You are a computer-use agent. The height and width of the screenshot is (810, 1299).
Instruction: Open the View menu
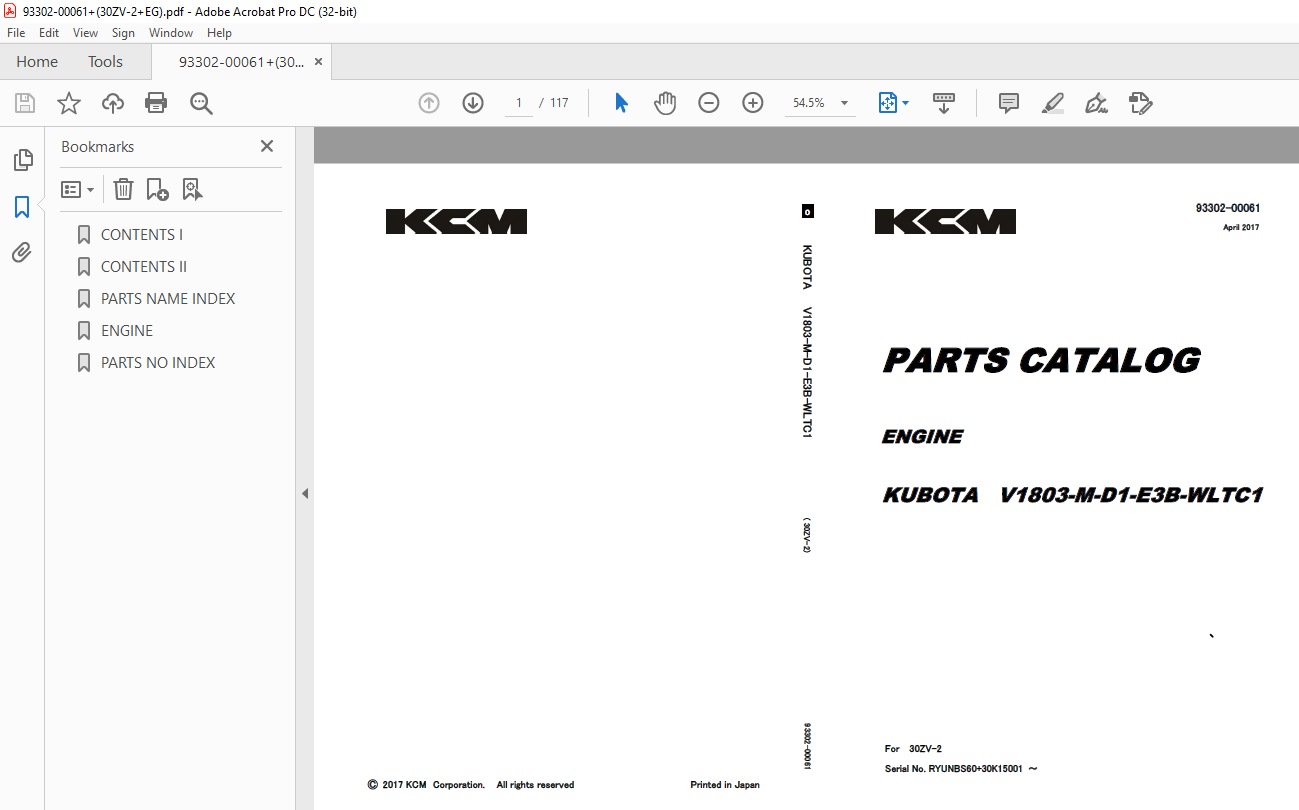(x=85, y=33)
